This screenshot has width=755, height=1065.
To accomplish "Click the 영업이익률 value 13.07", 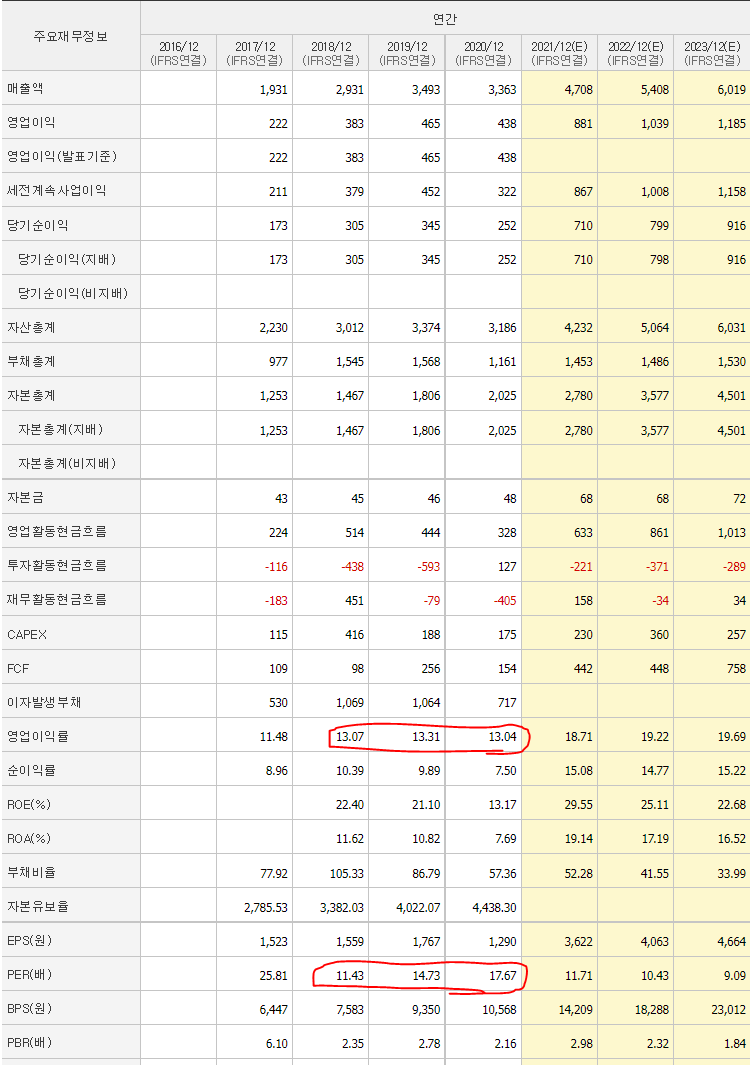I will pos(350,736).
